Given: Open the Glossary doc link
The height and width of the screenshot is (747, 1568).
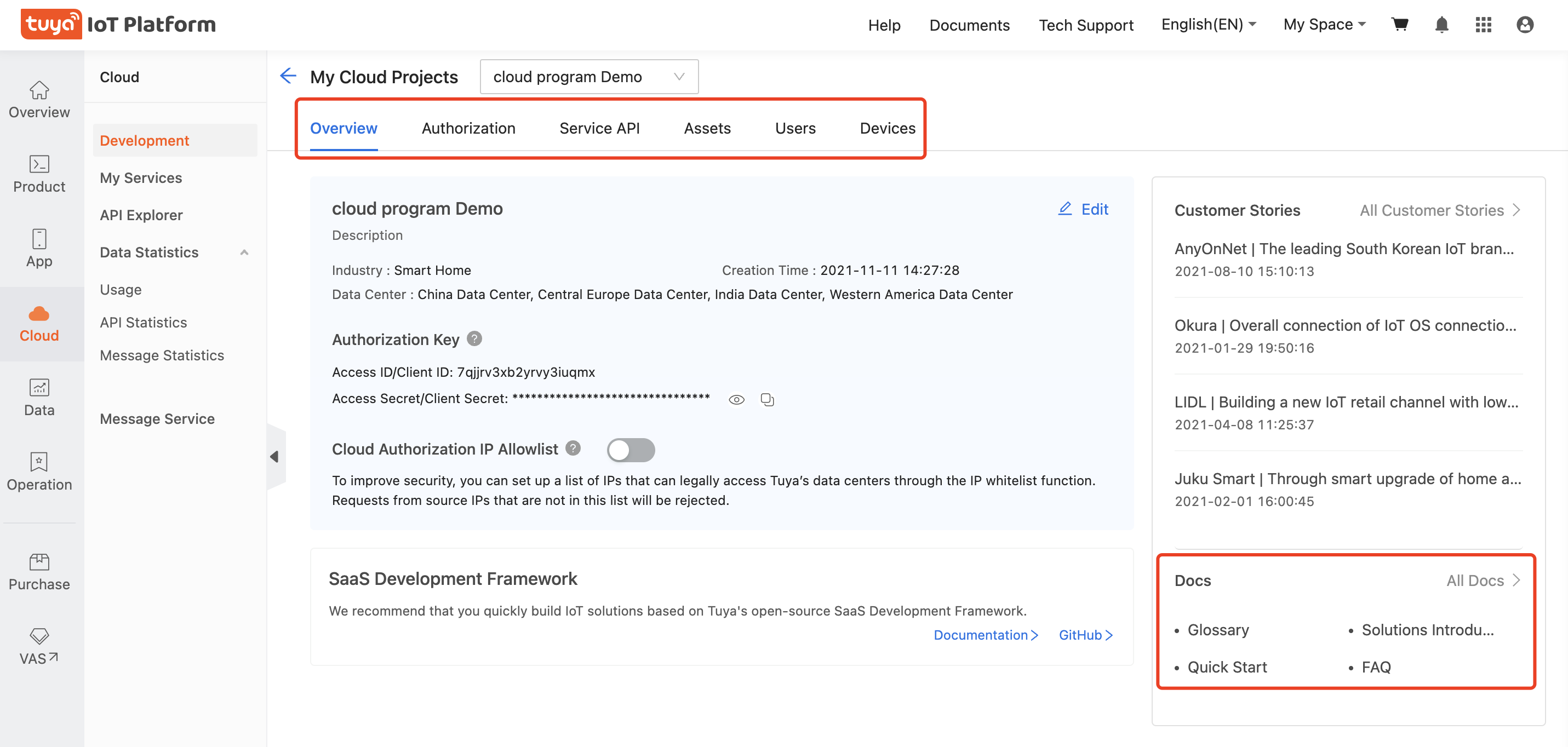Looking at the screenshot, I should tap(1218, 630).
